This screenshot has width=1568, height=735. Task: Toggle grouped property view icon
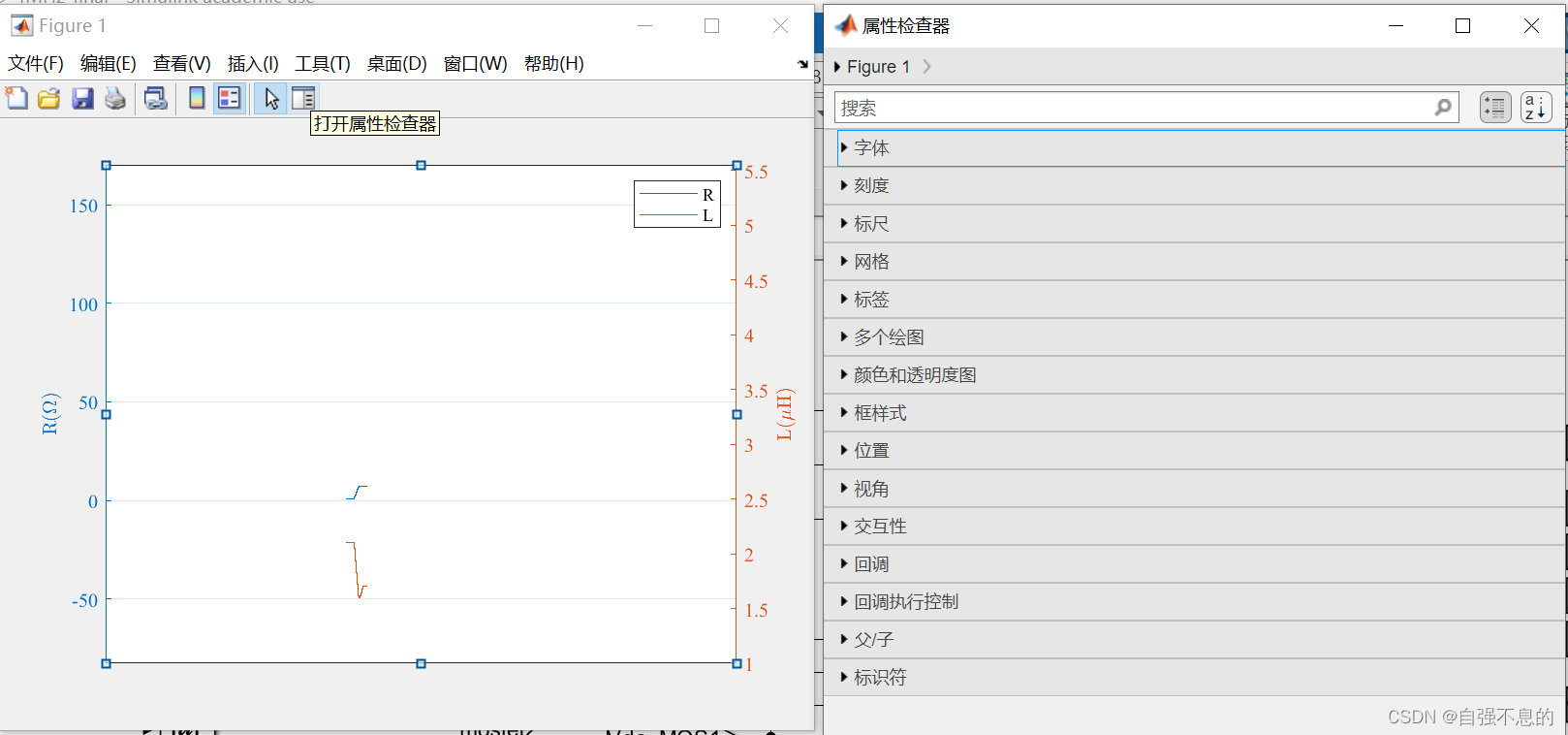pos(1495,107)
